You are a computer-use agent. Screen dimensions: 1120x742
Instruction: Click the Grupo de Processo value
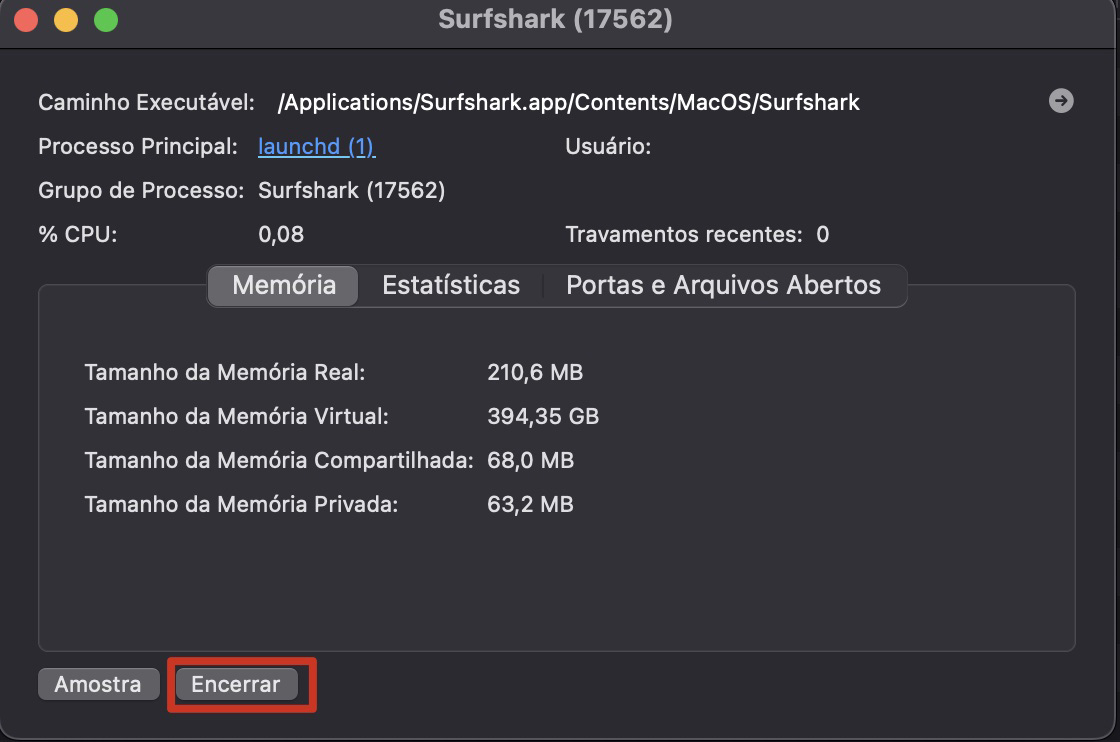[351, 190]
